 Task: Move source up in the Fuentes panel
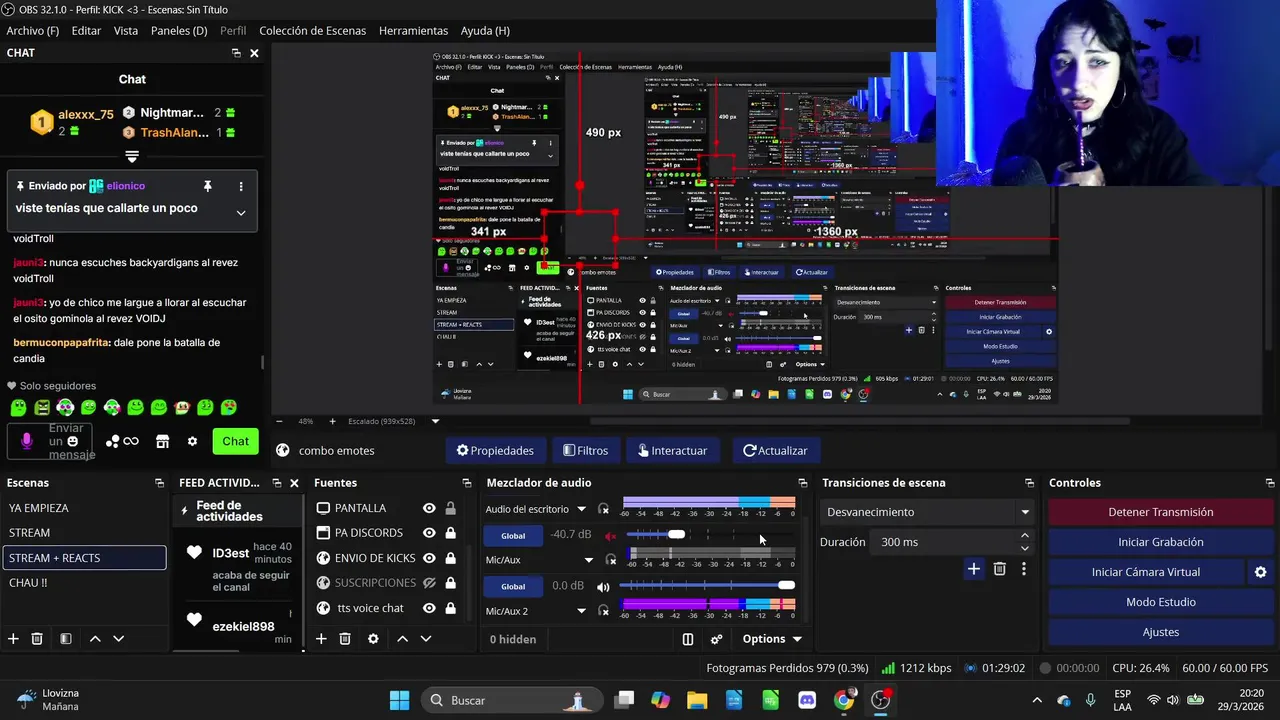coord(402,638)
